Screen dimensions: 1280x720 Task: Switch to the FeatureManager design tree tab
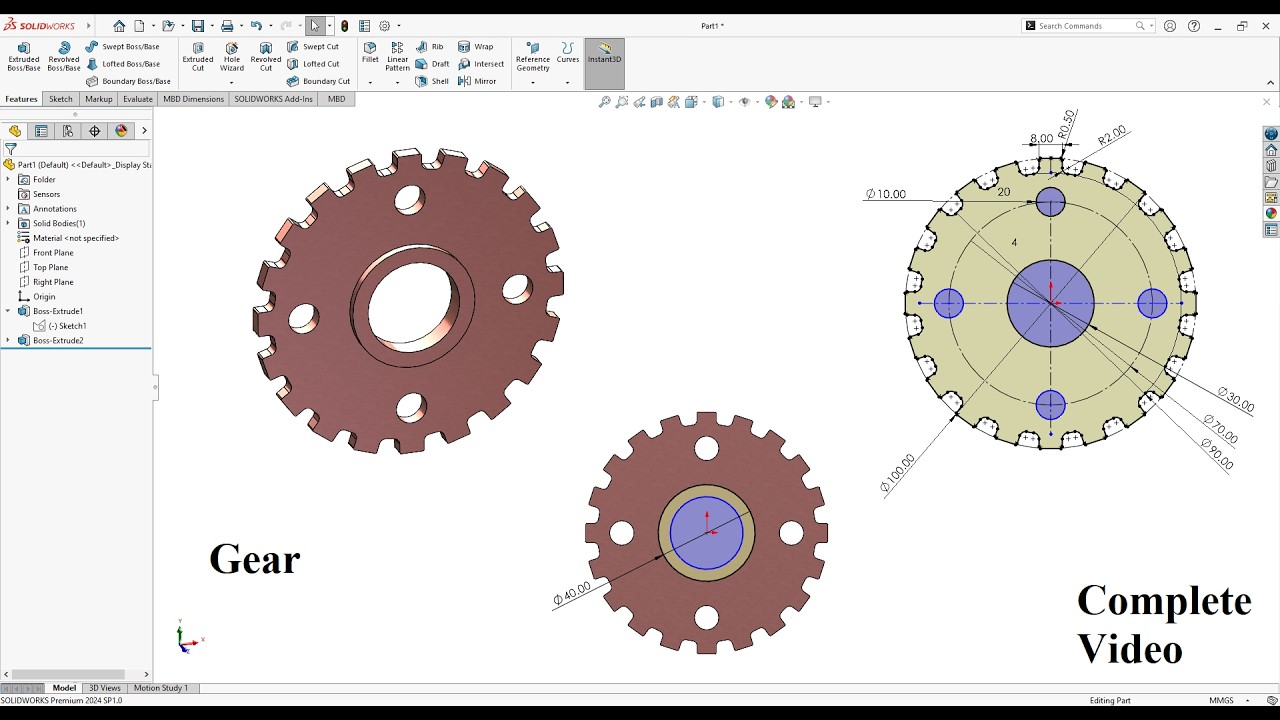pyautogui.click(x=15, y=131)
